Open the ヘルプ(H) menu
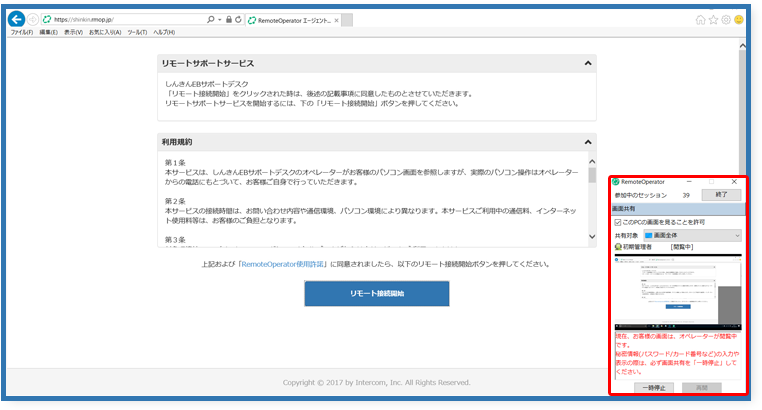The height and width of the screenshot is (410, 762). pos(164,32)
